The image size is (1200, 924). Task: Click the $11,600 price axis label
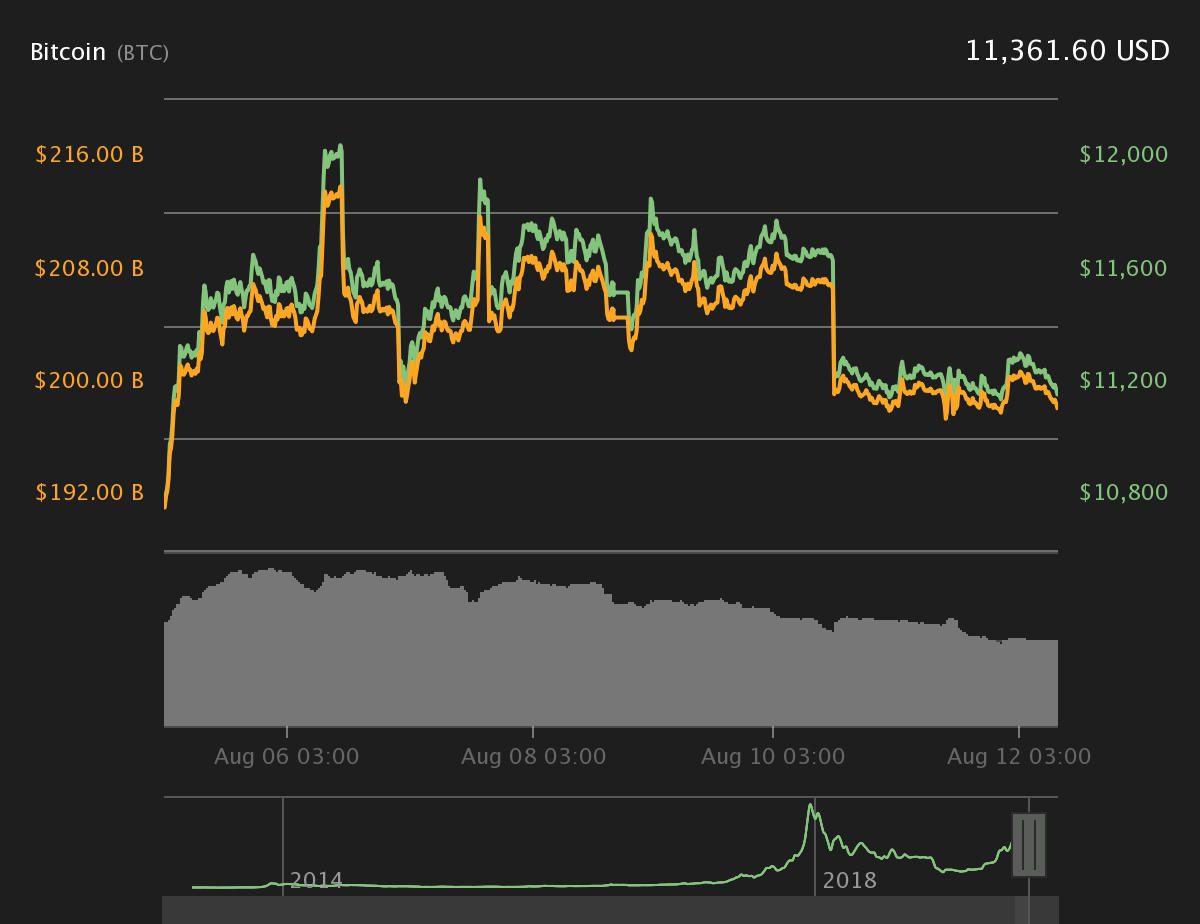pos(1124,268)
